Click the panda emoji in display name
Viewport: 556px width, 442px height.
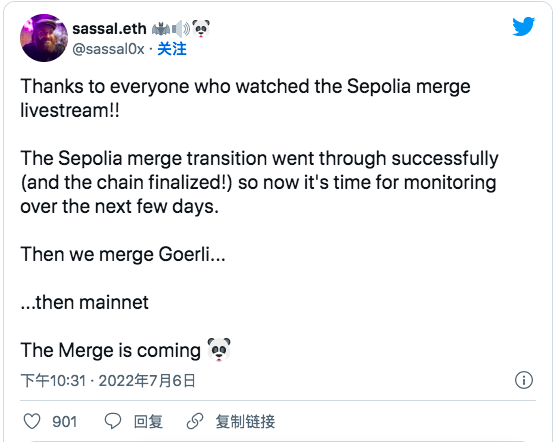201,28
